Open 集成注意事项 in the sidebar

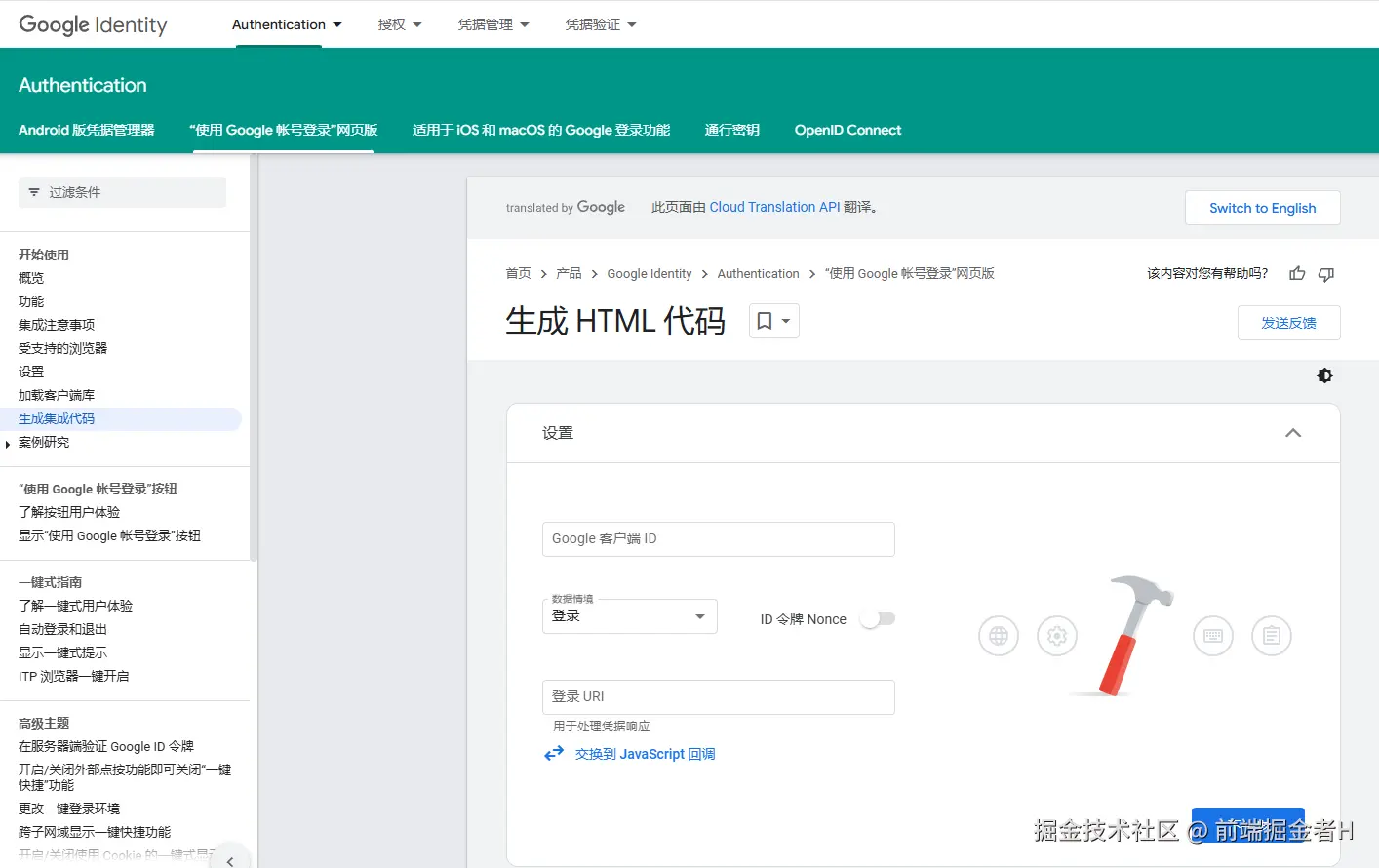click(57, 325)
